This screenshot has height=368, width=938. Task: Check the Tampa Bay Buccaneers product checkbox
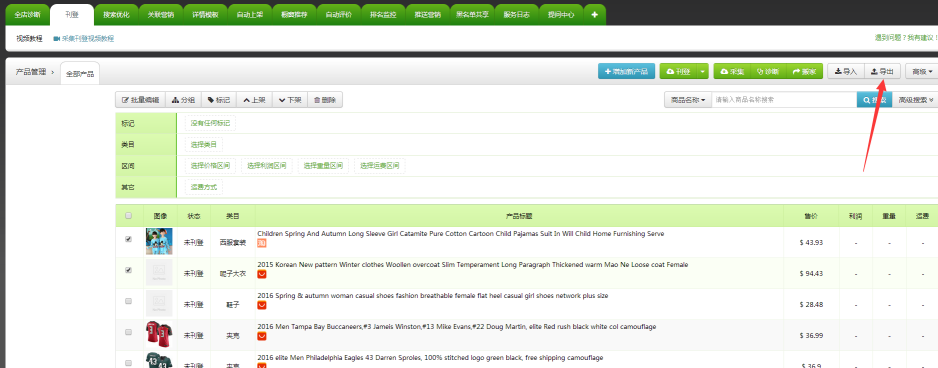tap(129, 332)
